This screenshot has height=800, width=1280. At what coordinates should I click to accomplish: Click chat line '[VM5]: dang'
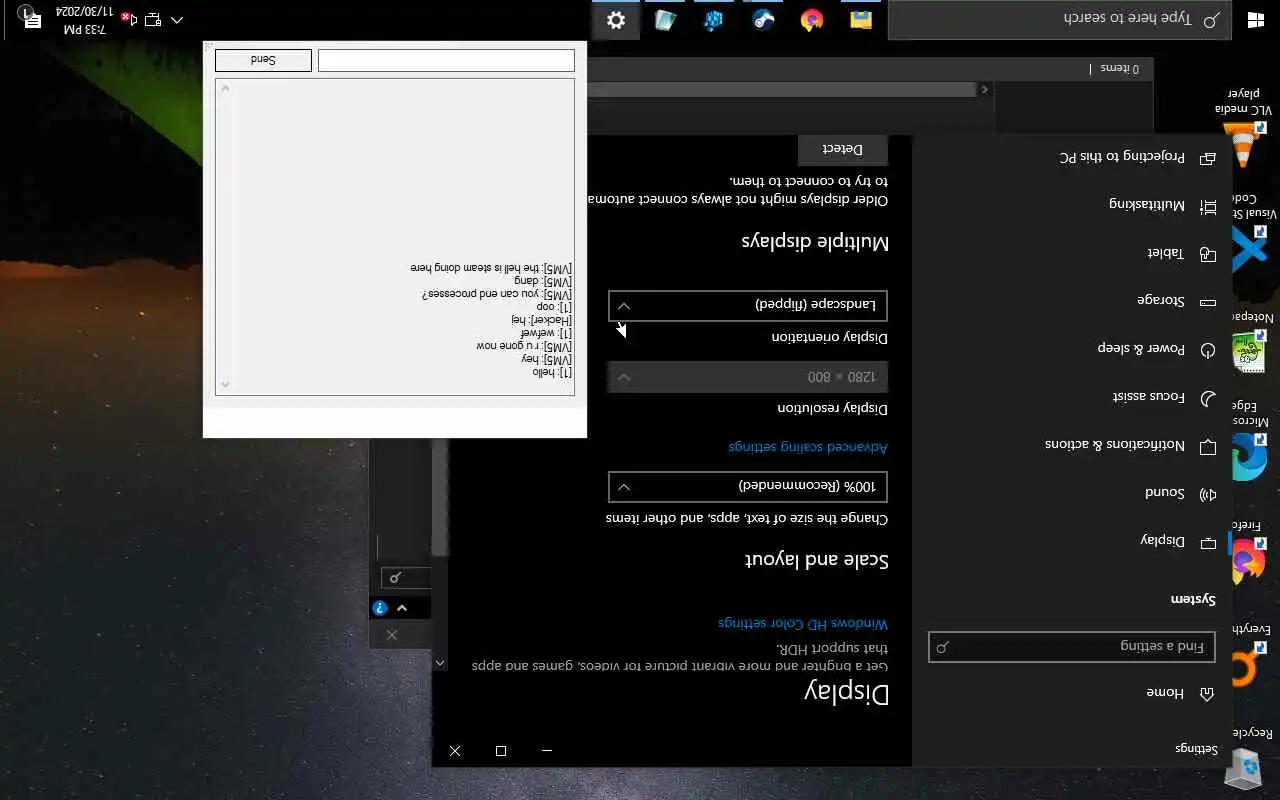543,281
